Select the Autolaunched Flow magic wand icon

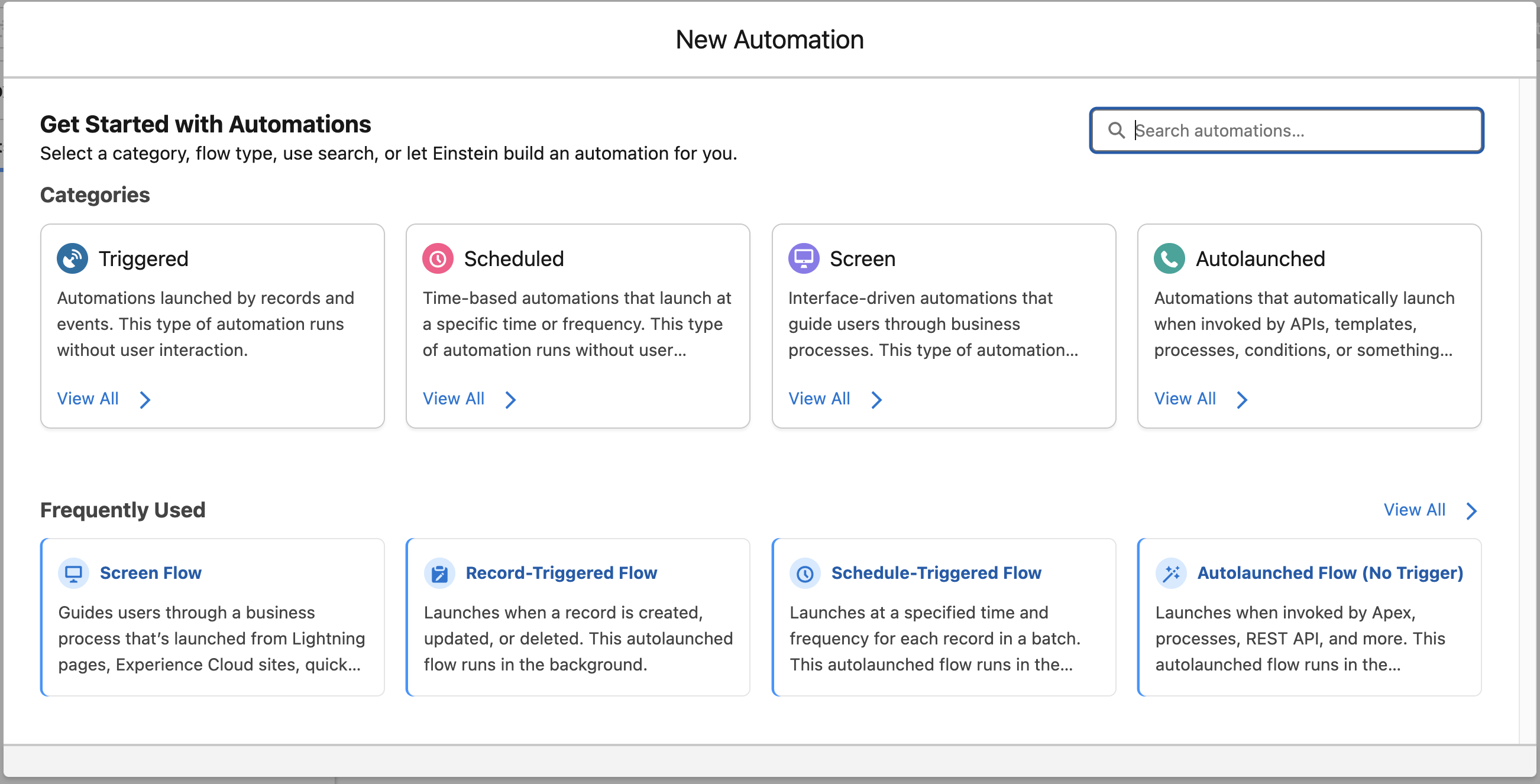click(x=1172, y=572)
